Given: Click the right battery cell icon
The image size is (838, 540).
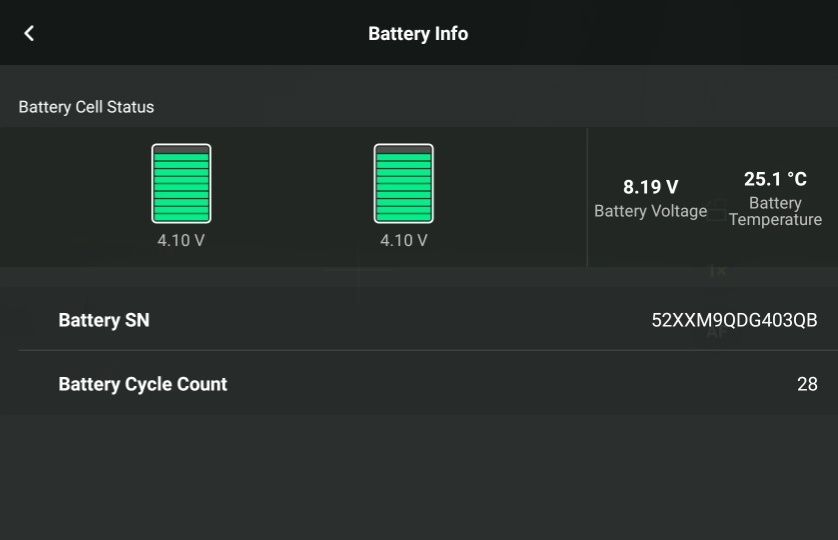Looking at the screenshot, I should (x=403, y=183).
